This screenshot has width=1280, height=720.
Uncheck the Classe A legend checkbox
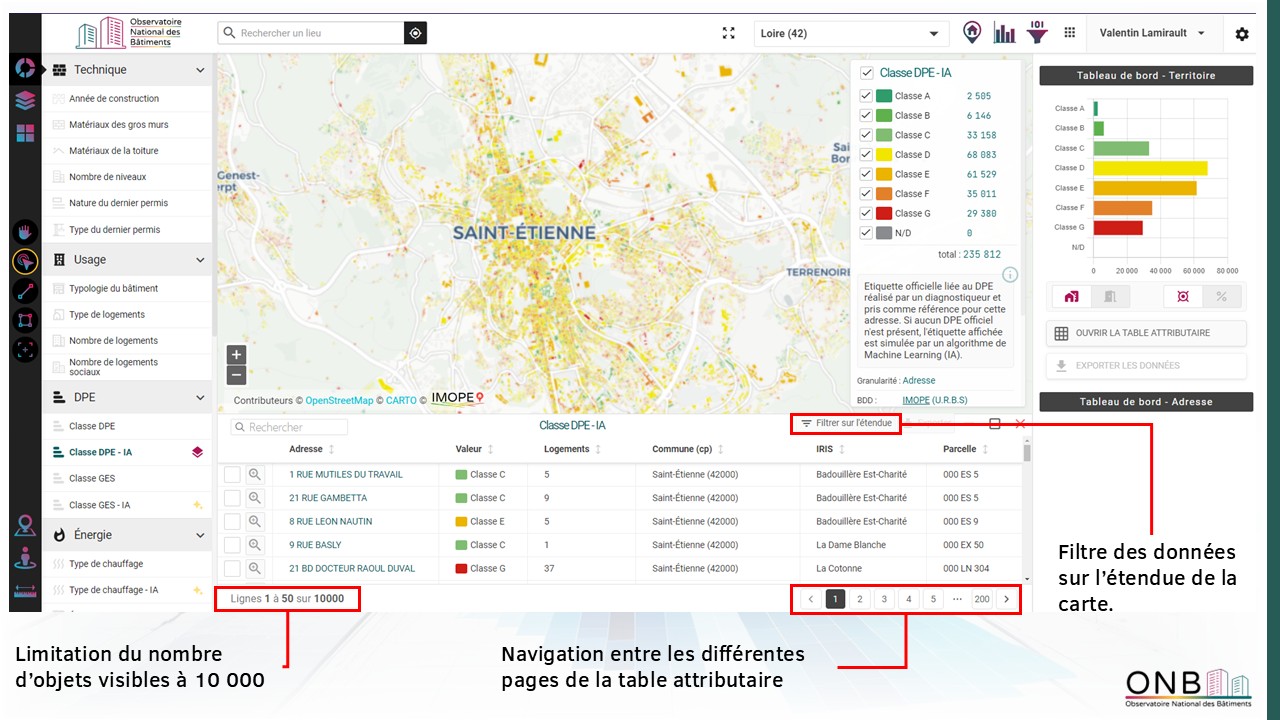(866, 96)
